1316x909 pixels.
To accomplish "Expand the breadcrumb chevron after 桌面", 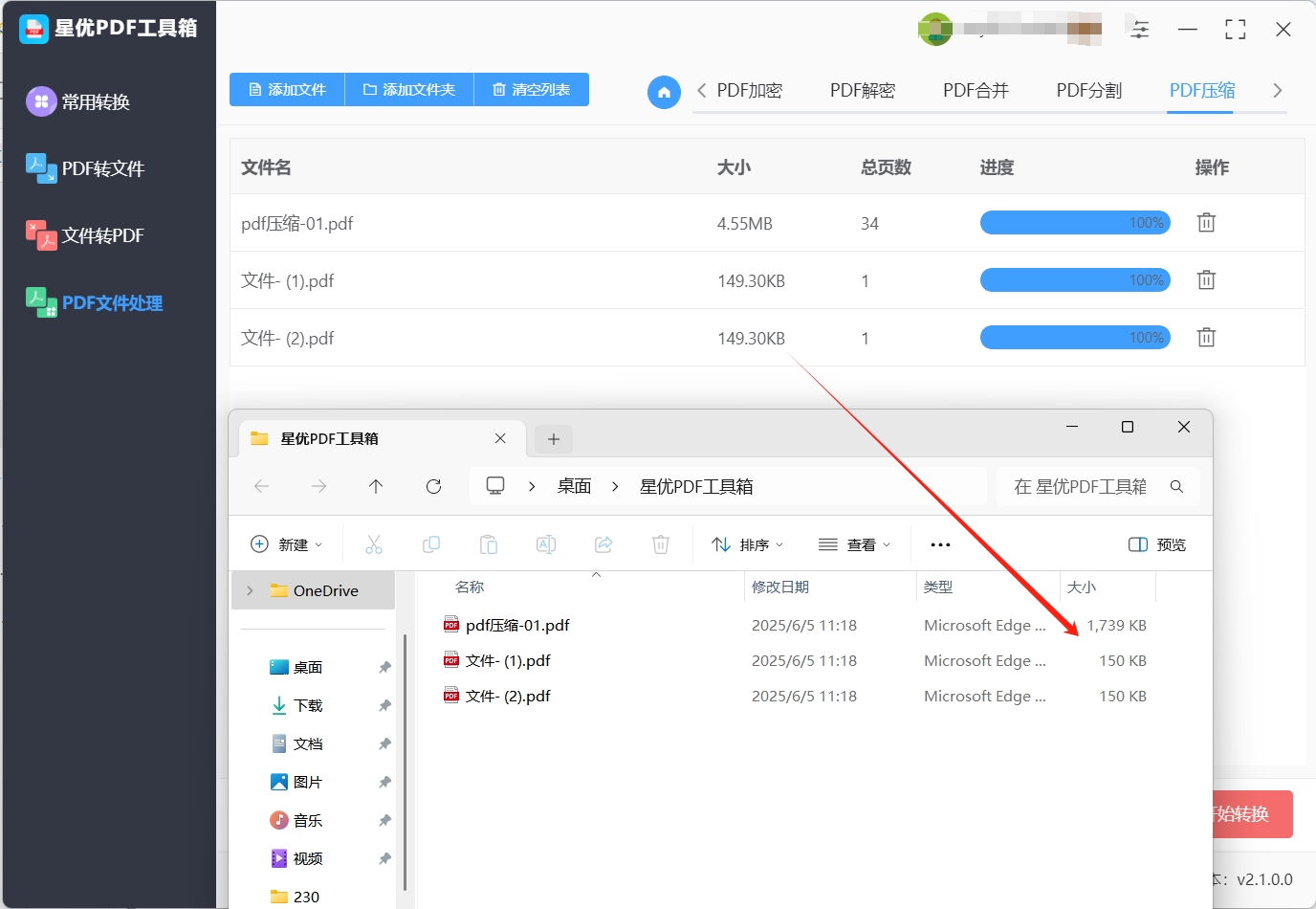I will point(615,486).
